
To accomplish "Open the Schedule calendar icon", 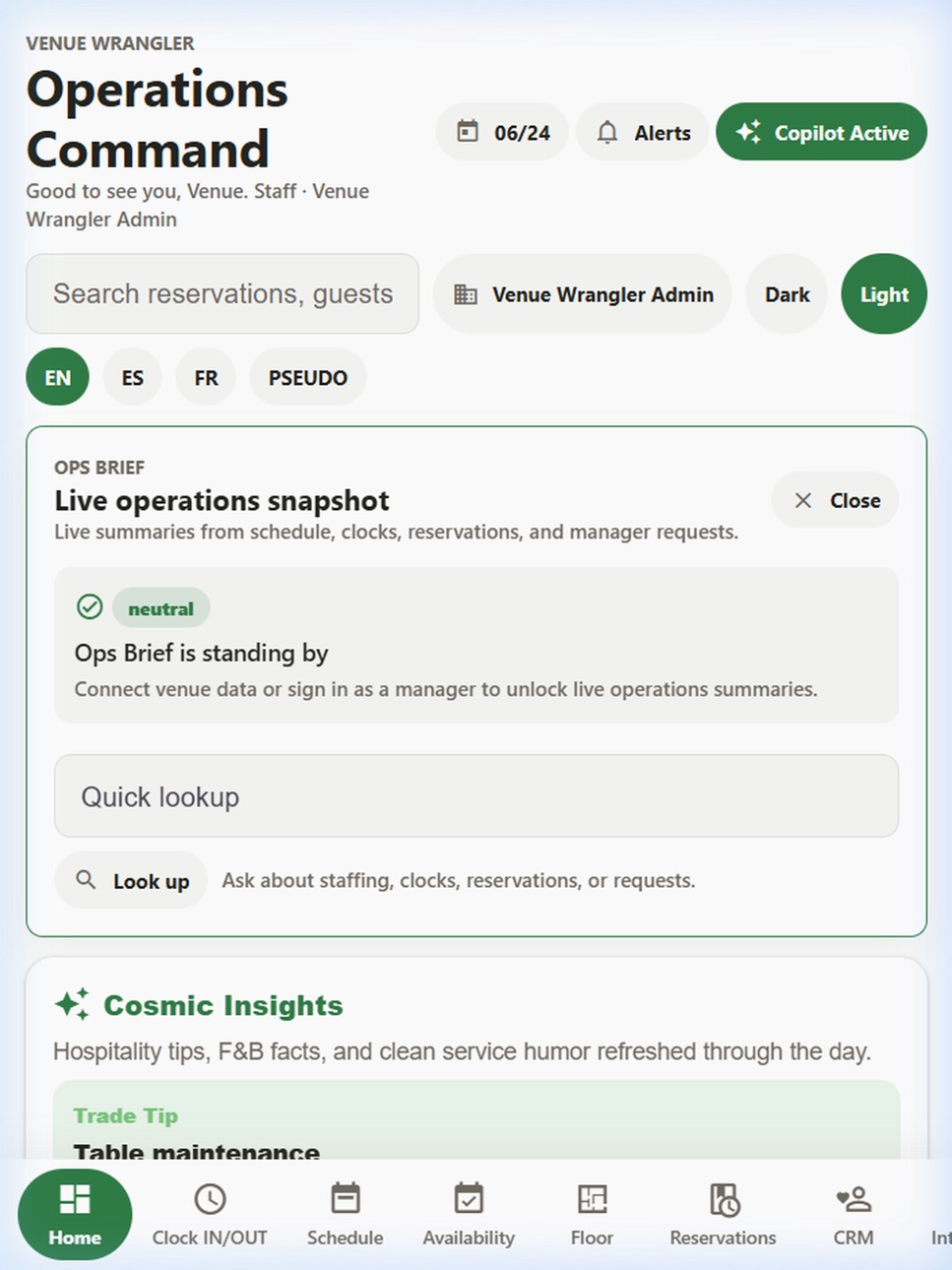I will [x=346, y=1199].
